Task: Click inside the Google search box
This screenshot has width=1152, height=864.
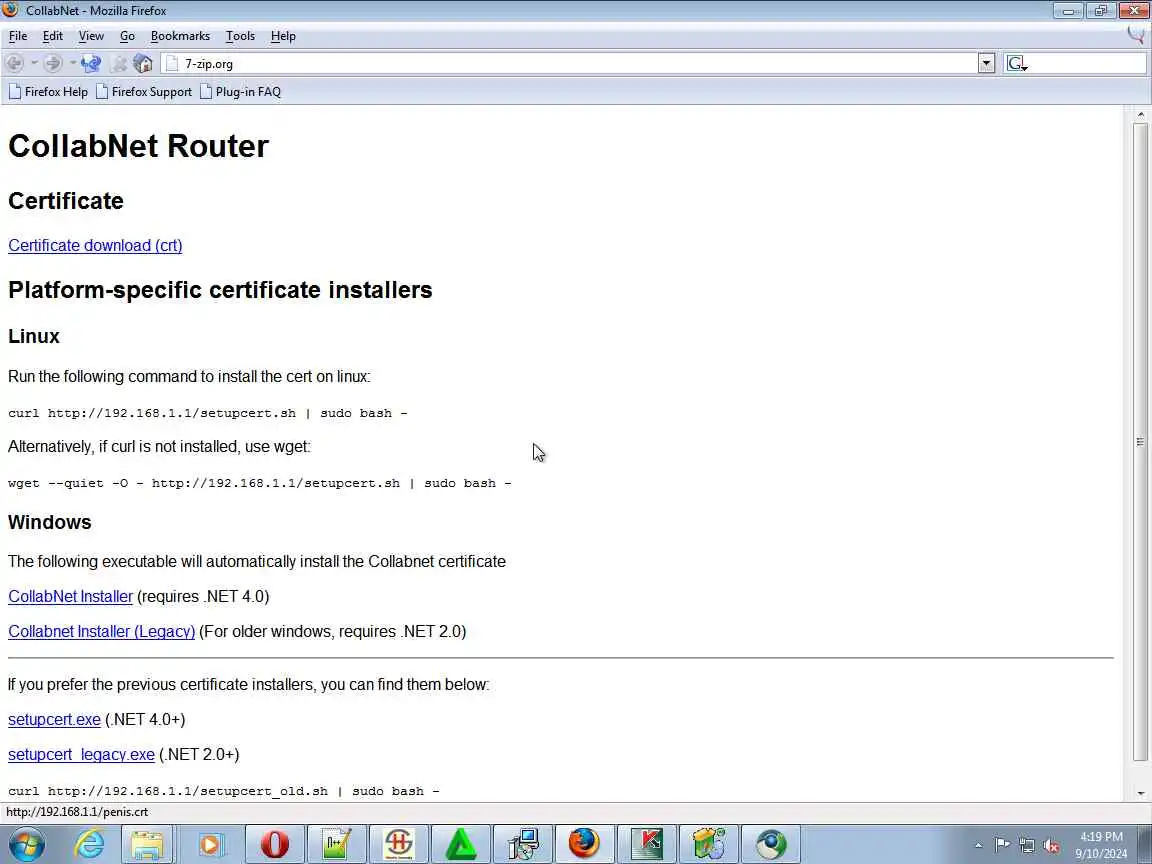Action: click(1086, 63)
